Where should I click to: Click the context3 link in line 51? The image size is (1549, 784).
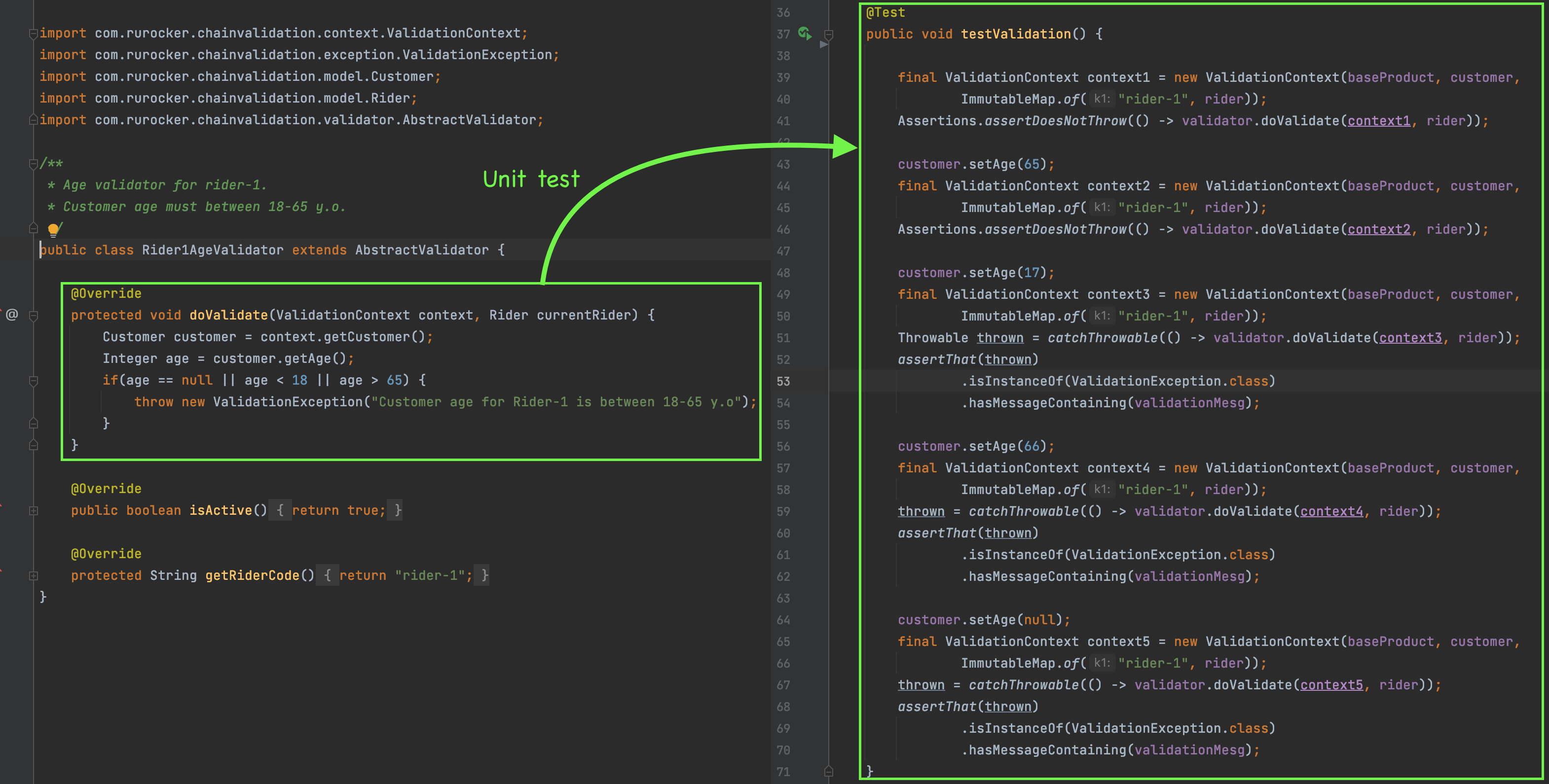1411,338
